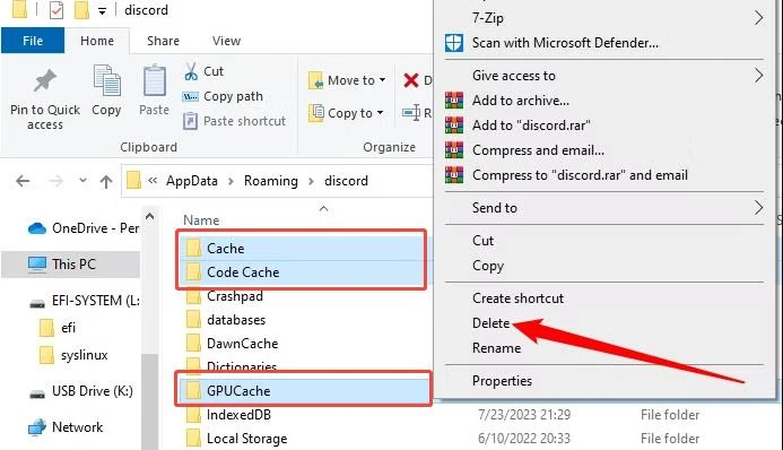Click discord in the address path
This screenshot has width=783, height=450.
coord(346,181)
